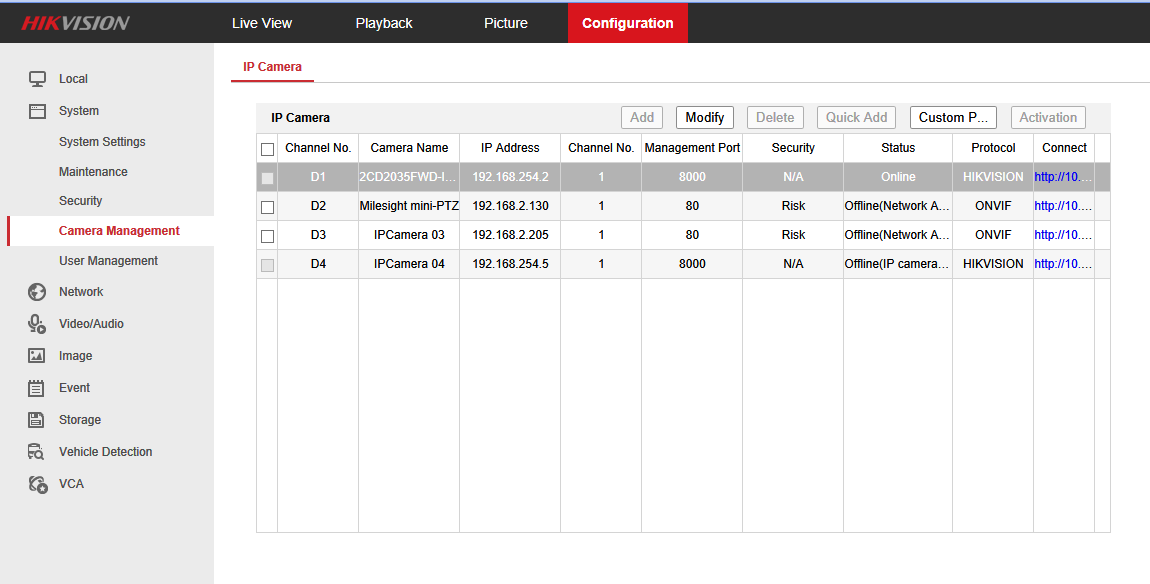The height and width of the screenshot is (584, 1150).
Task: Select the checkbox for camera D3
Action: coord(267,235)
